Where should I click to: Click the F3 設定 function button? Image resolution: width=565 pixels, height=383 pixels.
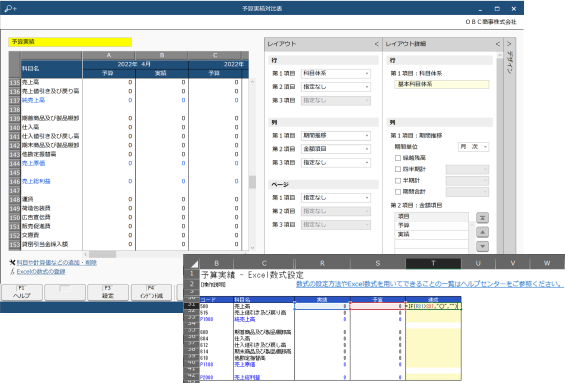tap(108, 292)
